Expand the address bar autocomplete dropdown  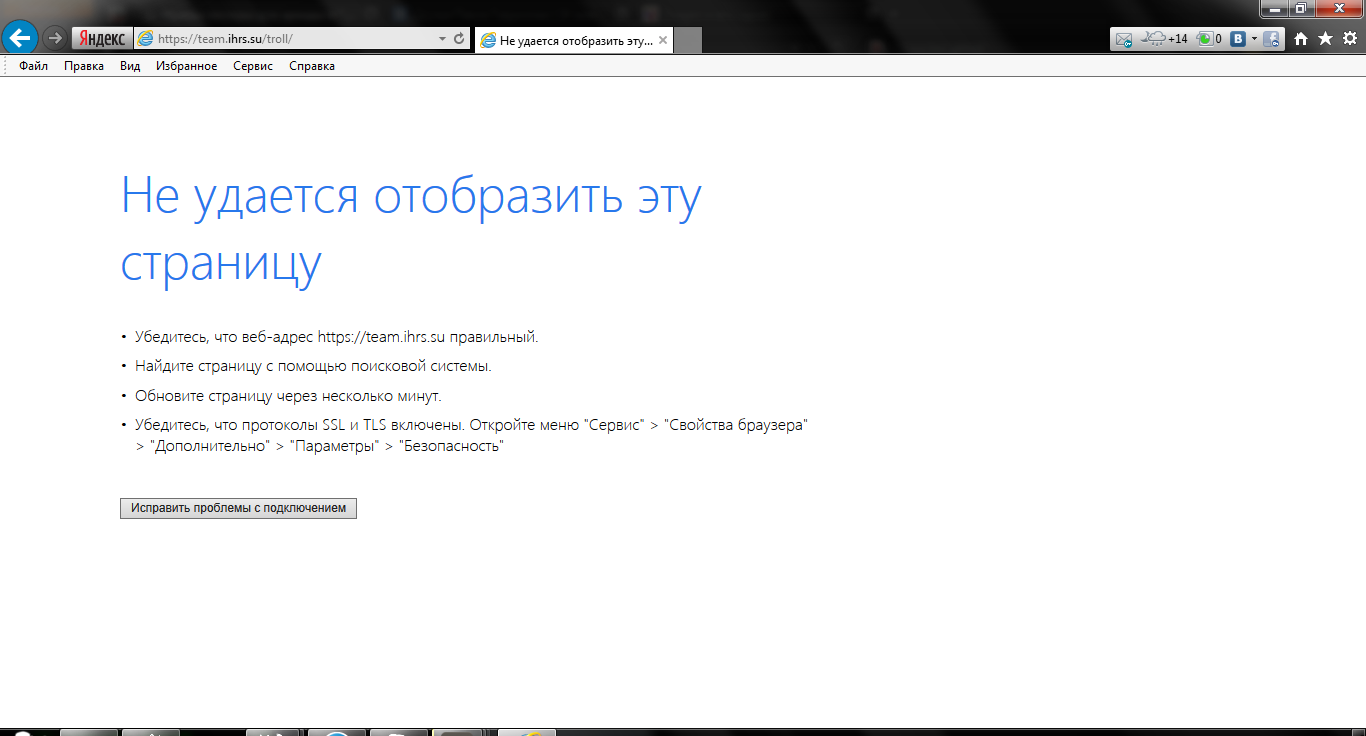(x=442, y=39)
